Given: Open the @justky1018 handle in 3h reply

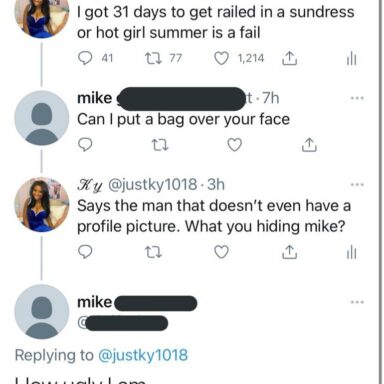Looking at the screenshot, I should (153, 184).
